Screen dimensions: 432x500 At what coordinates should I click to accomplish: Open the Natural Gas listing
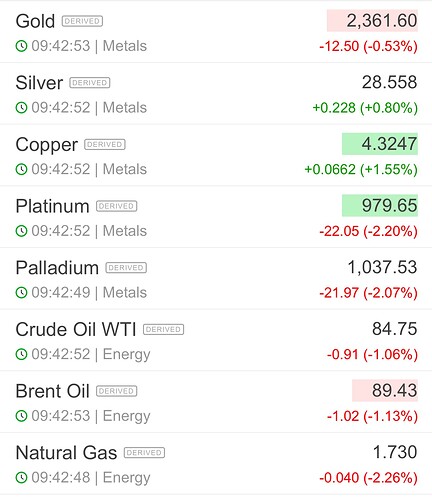click(x=66, y=453)
